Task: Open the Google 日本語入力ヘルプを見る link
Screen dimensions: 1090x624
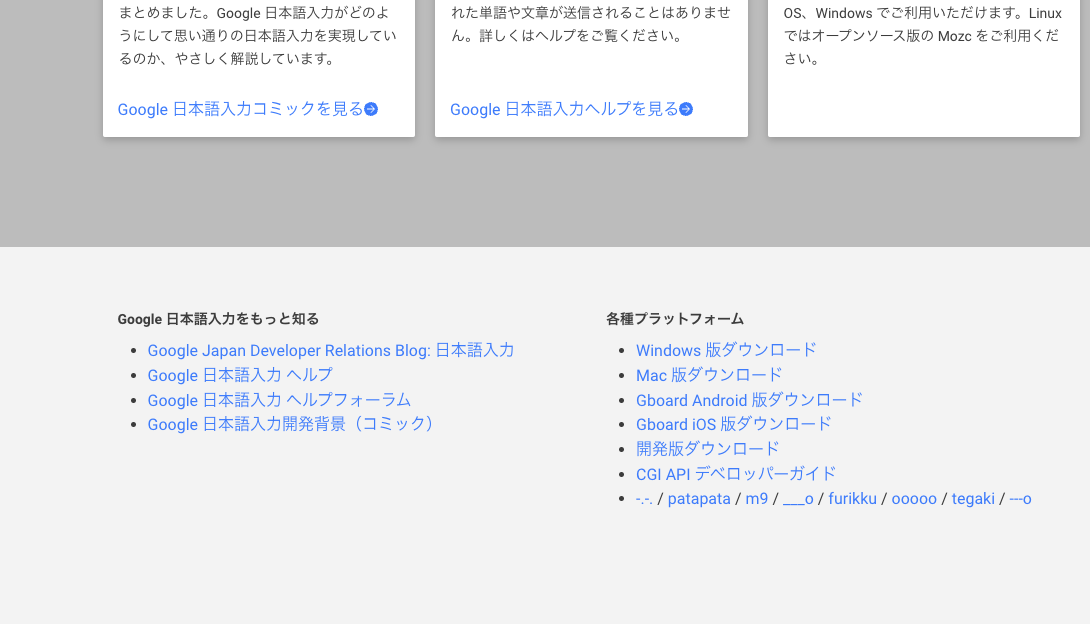Action: pyautogui.click(x=564, y=109)
